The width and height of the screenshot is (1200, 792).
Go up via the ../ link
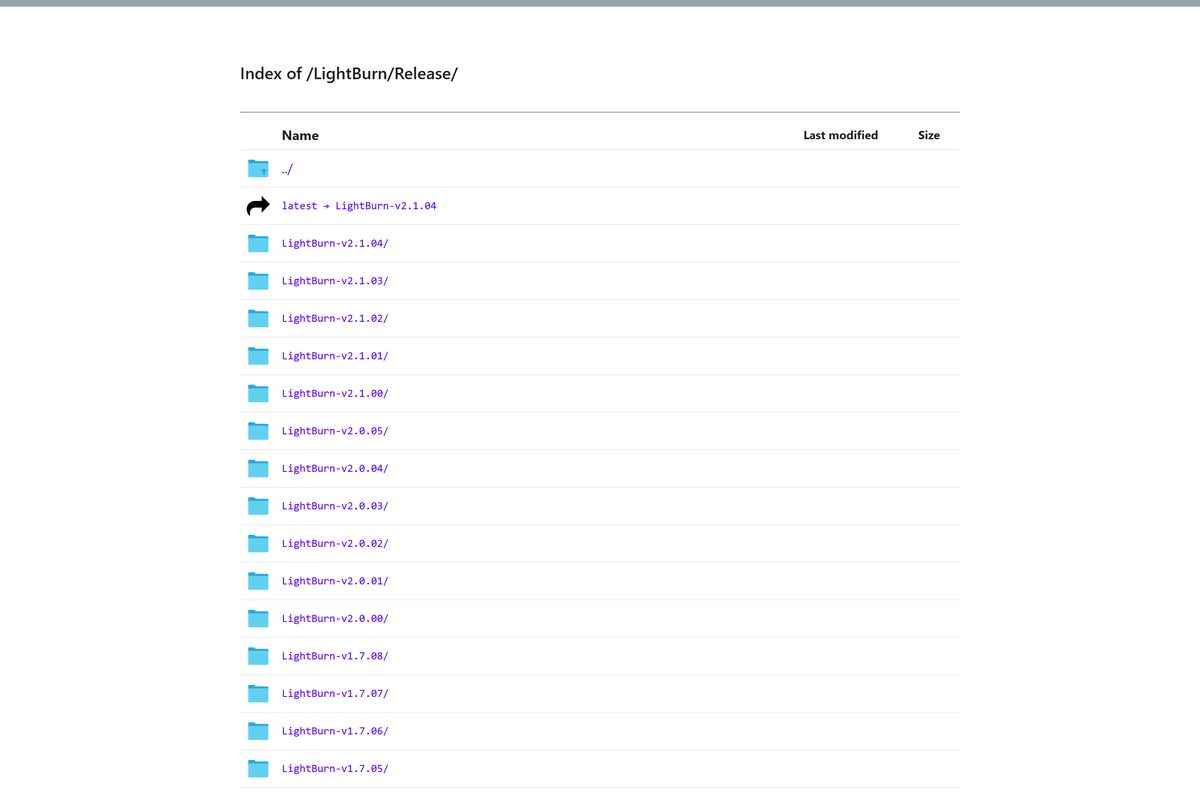(287, 169)
